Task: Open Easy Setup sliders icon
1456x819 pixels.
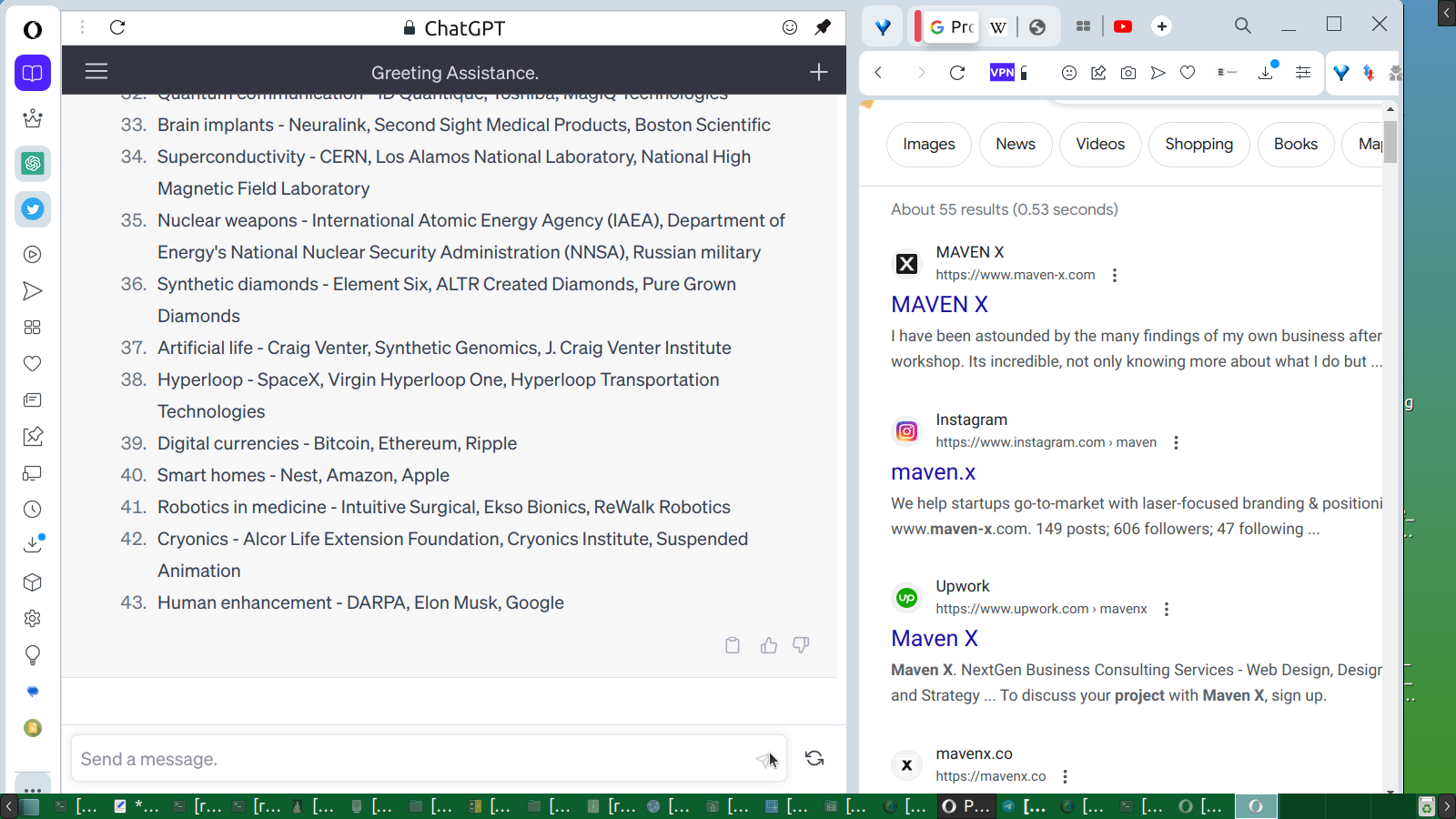Action: tap(1303, 73)
